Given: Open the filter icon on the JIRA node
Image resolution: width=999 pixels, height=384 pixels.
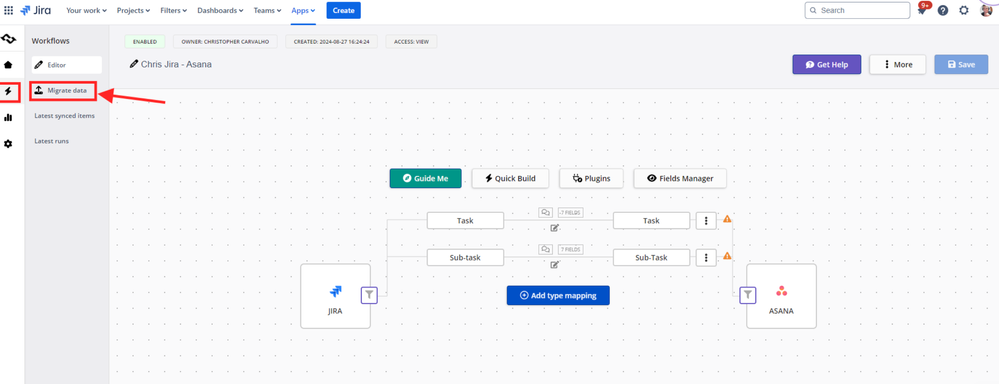Looking at the screenshot, I should point(370,295).
